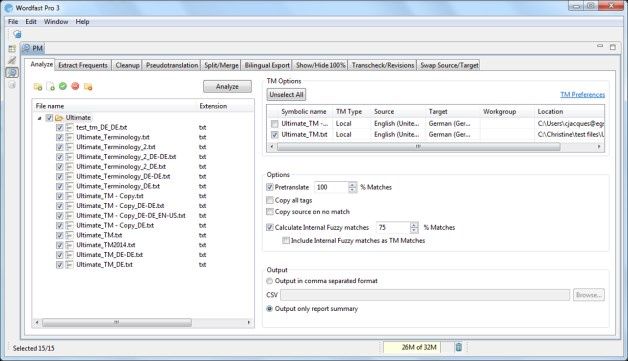
Task: Switch to the Cleanup tab
Action: [x=127, y=65]
